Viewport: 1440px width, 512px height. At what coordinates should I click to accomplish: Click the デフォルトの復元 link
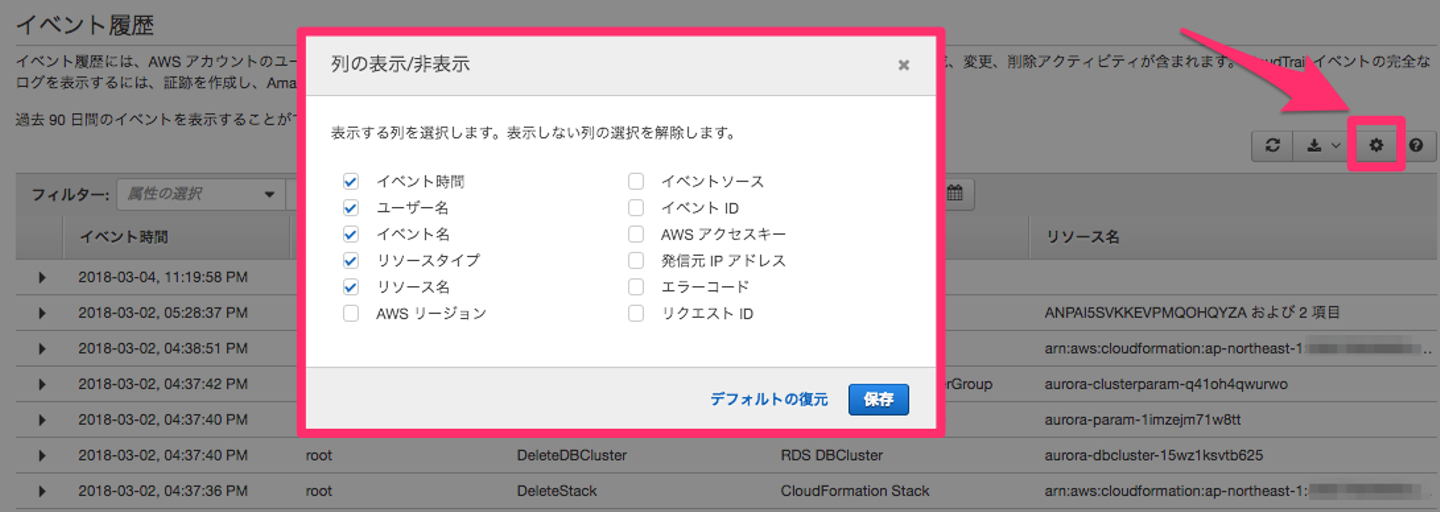pyautogui.click(x=769, y=399)
